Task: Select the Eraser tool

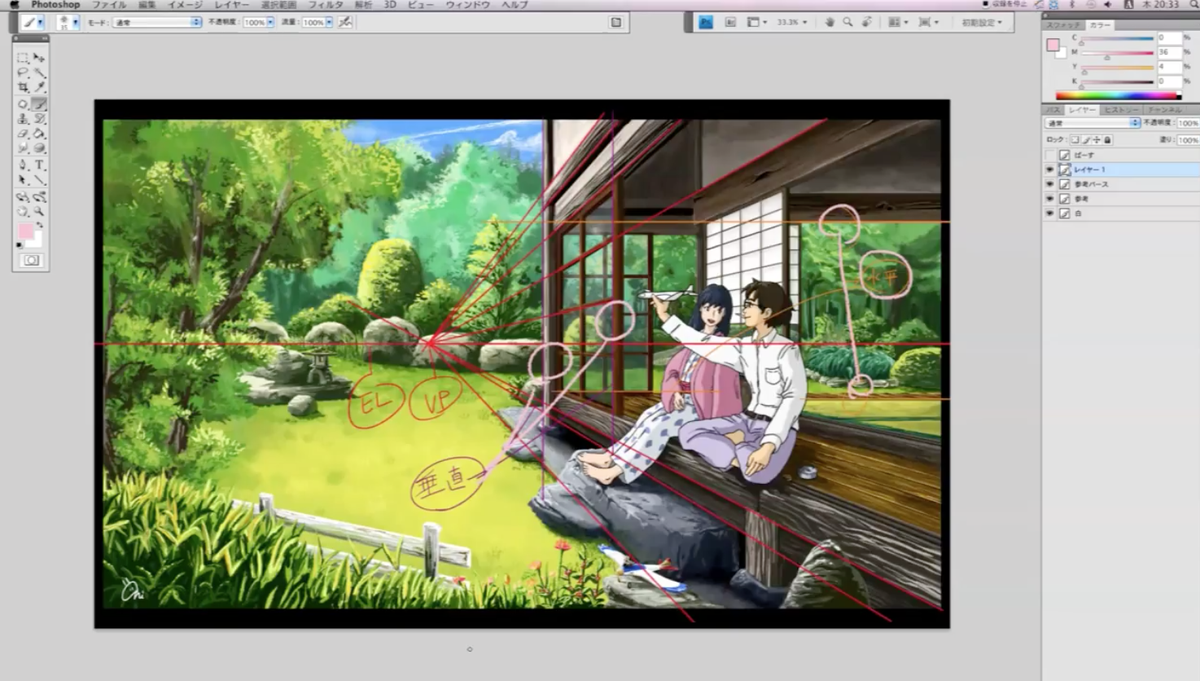Action: click(x=23, y=133)
